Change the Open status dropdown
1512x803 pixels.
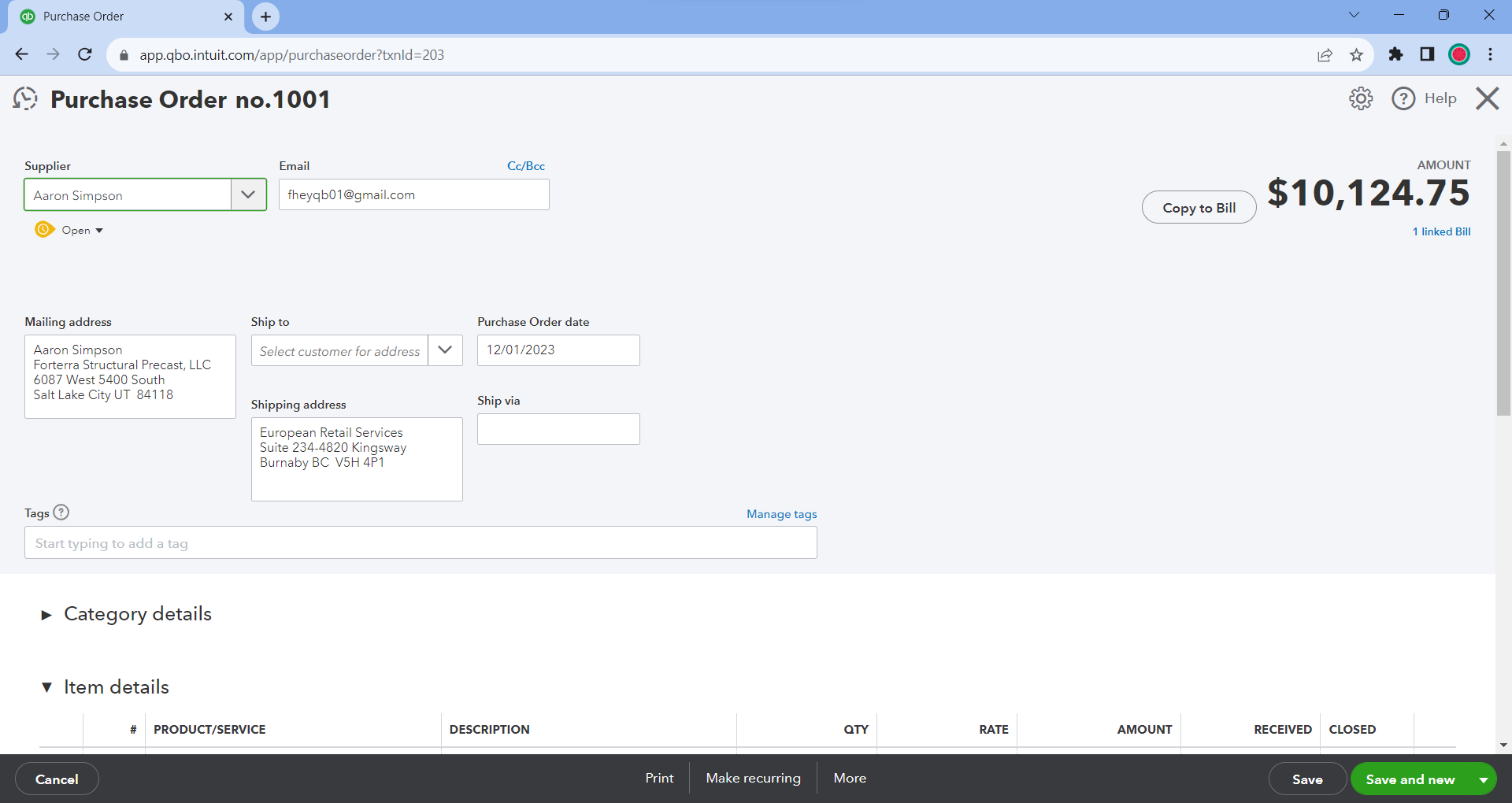click(x=82, y=230)
